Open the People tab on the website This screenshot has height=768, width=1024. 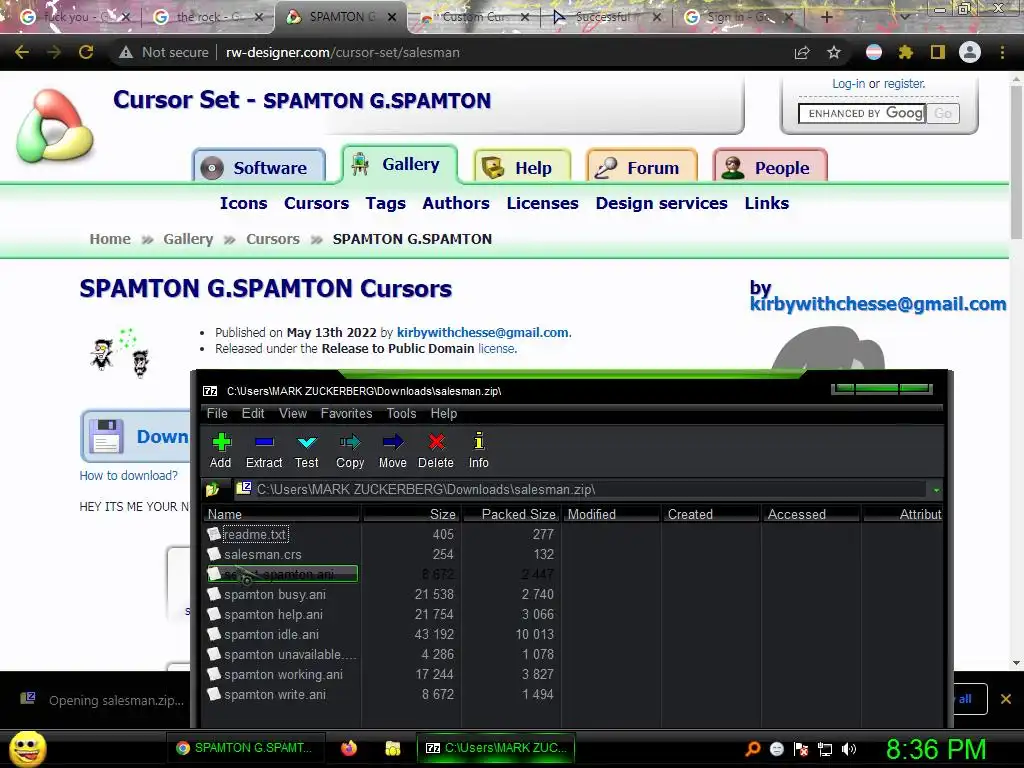(x=770, y=167)
